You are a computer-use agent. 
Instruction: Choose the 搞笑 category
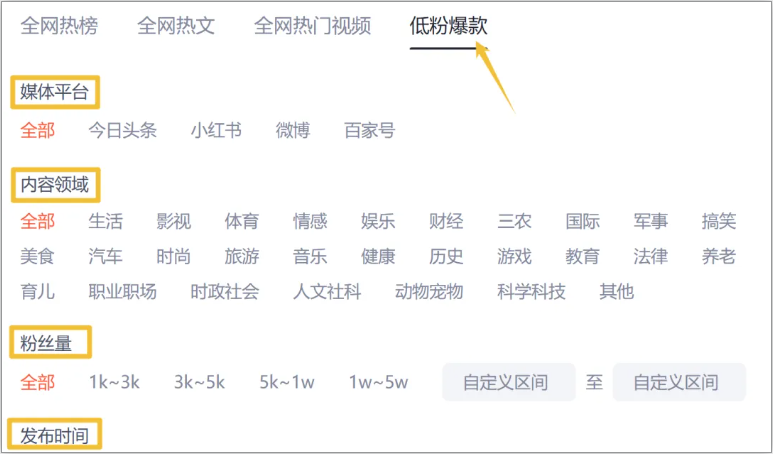tap(719, 221)
